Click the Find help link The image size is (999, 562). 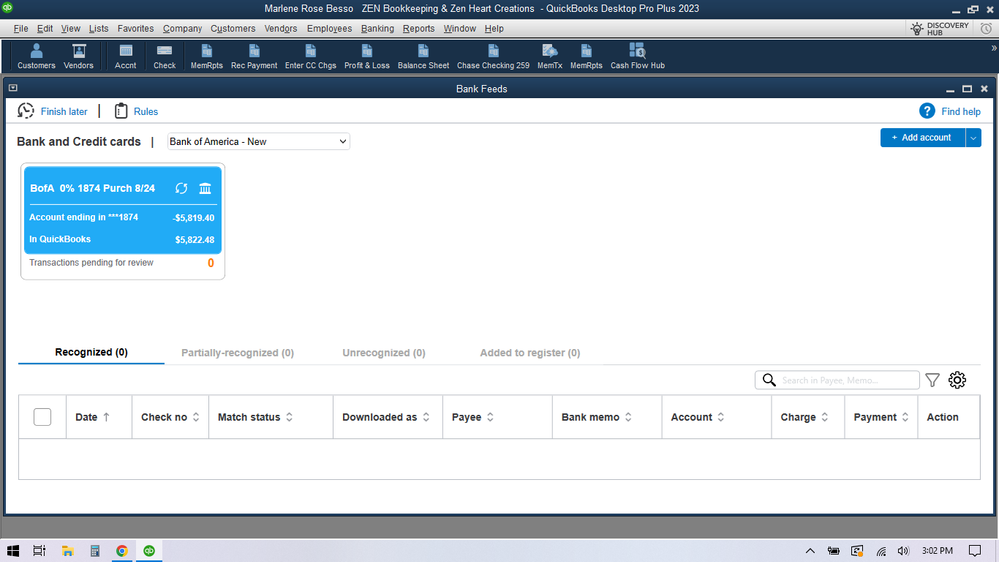coord(961,112)
